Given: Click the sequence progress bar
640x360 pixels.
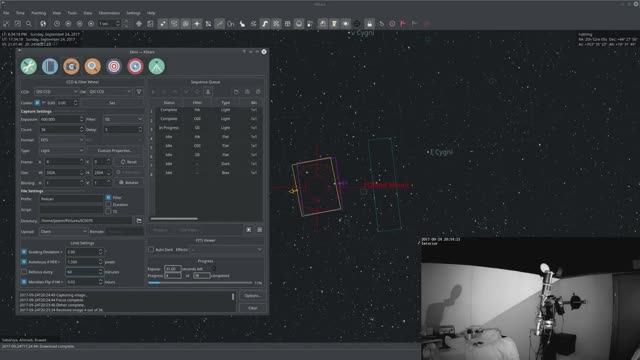Looking at the screenshot, I should [x=200, y=282].
